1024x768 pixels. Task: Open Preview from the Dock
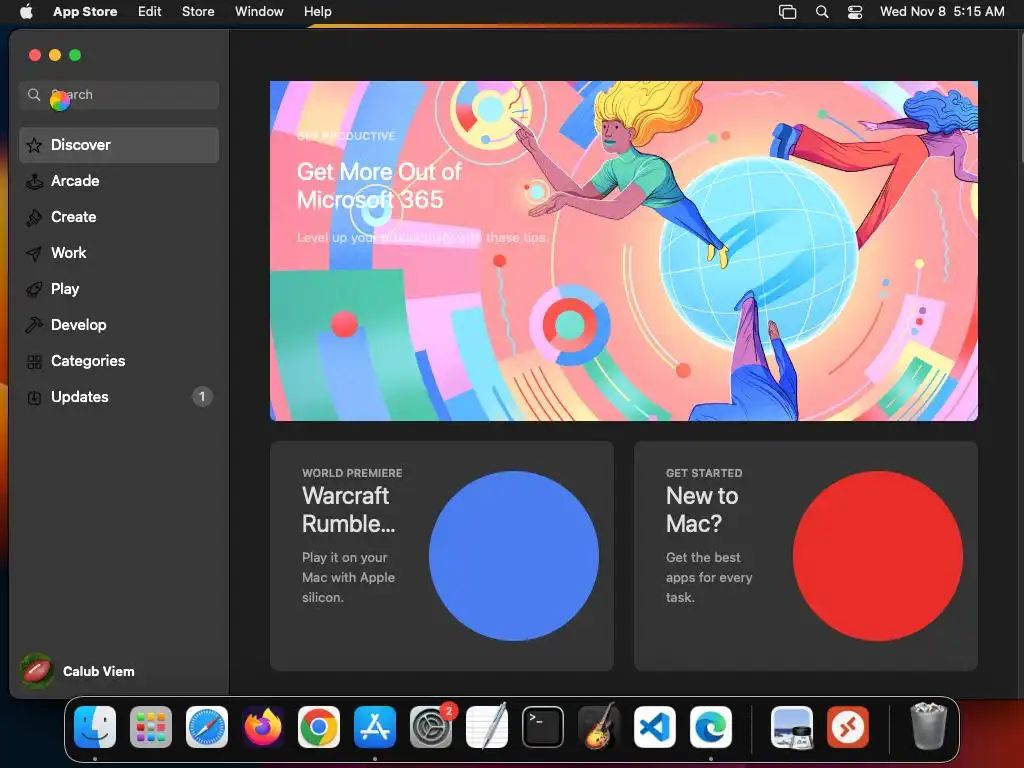coord(792,727)
